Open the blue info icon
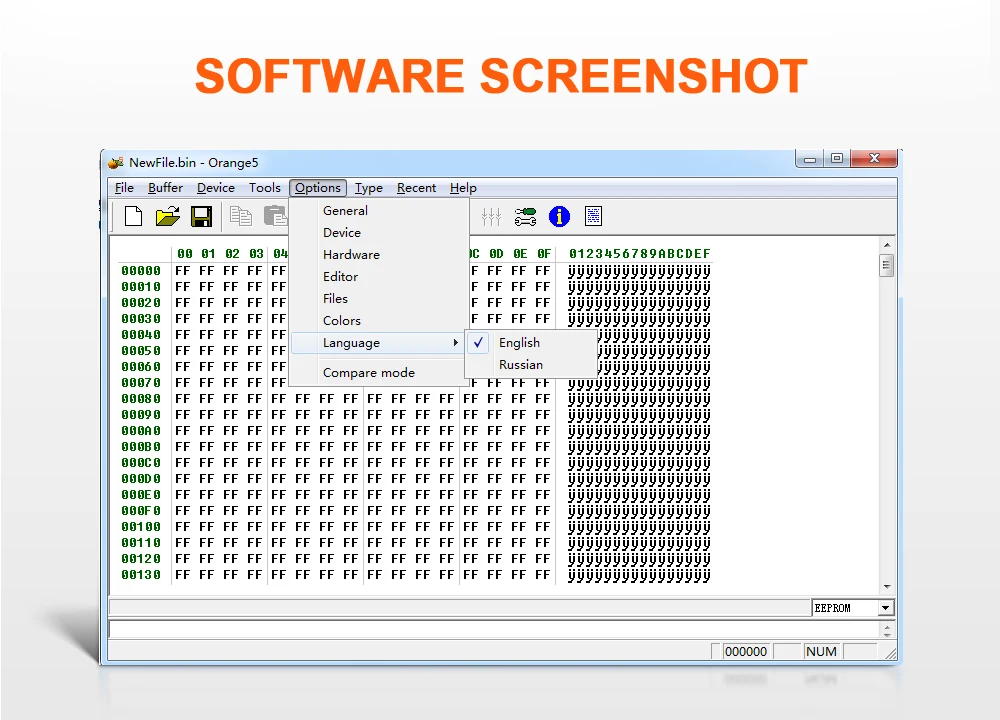The width and height of the screenshot is (1000, 720). click(559, 217)
